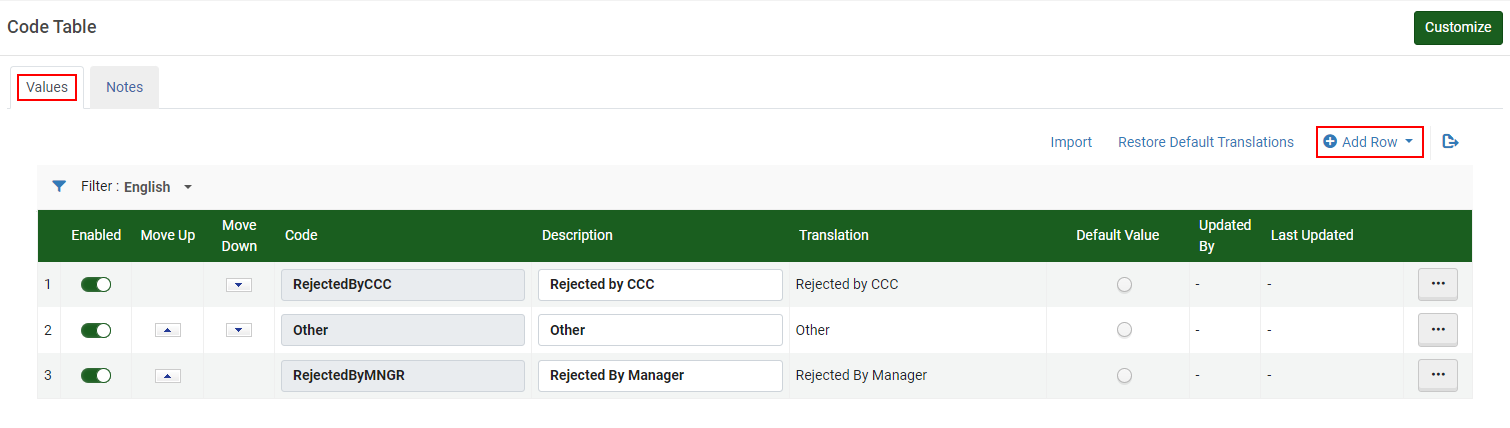Screen dimensions: 1510x428
Task: Set Rejected By Manager as default value
Action: tap(1124, 376)
